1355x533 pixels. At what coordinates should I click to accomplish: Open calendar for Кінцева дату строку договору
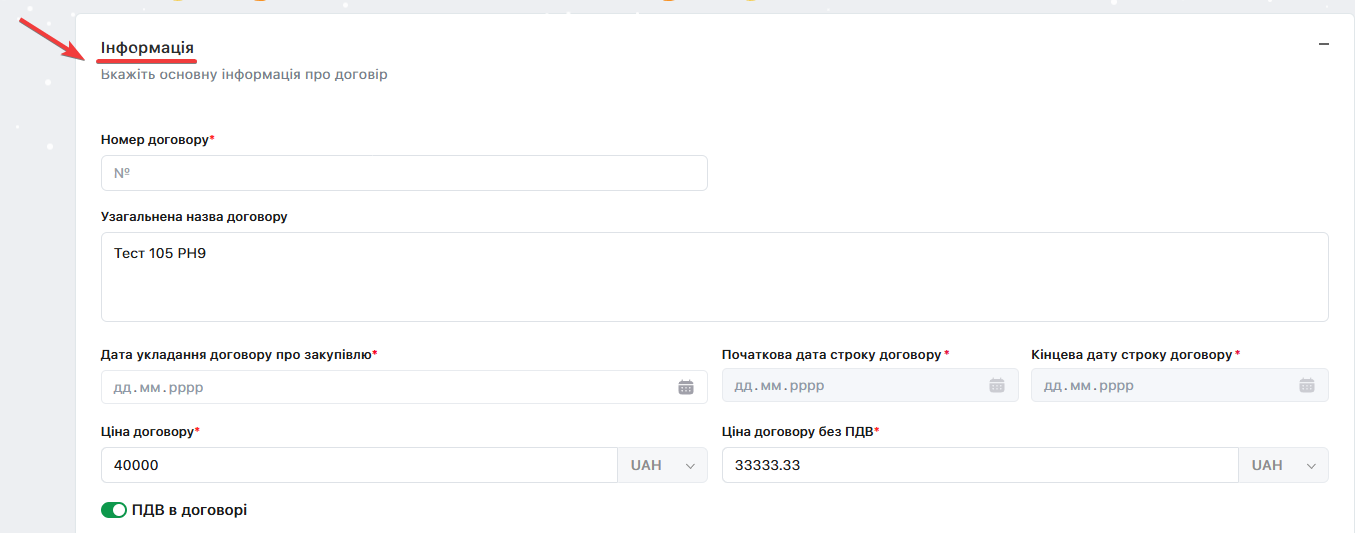tap(1306, 385)
